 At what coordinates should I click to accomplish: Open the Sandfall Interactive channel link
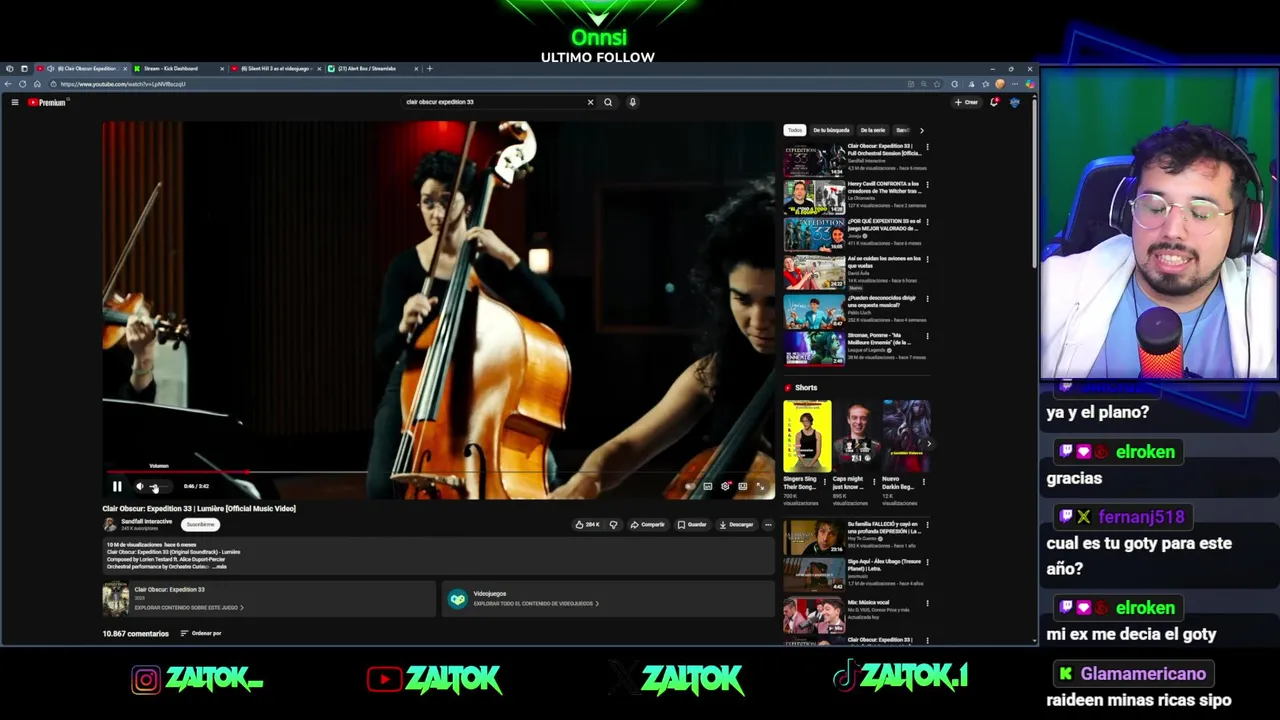point(146,521)
